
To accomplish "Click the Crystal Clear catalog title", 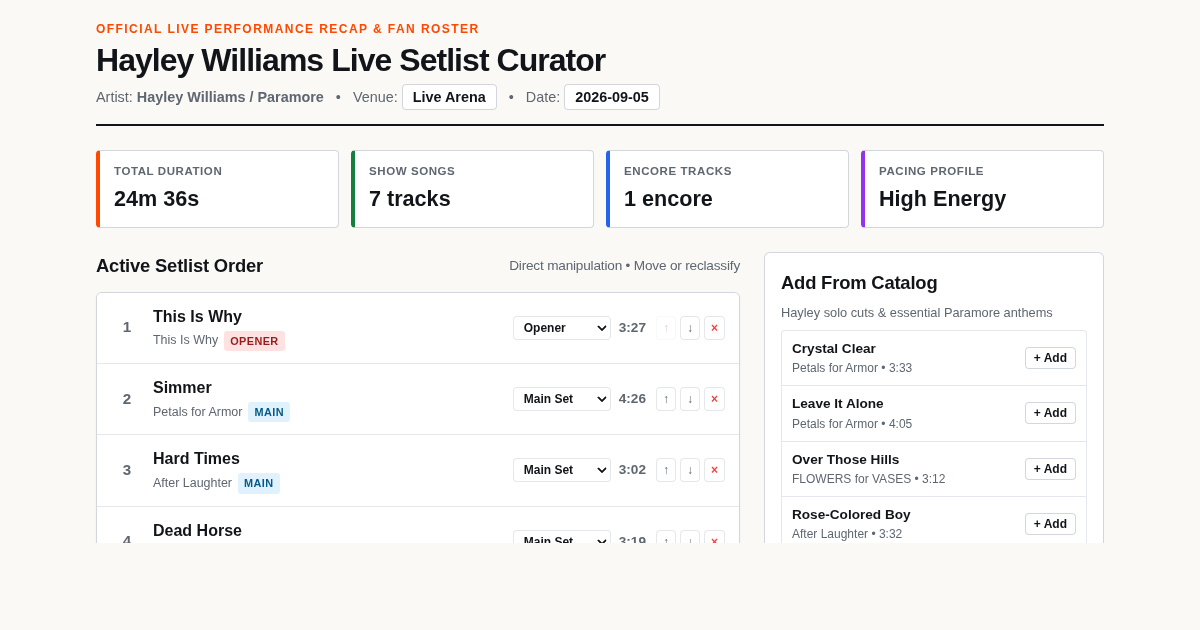I will tap(834, 349).
